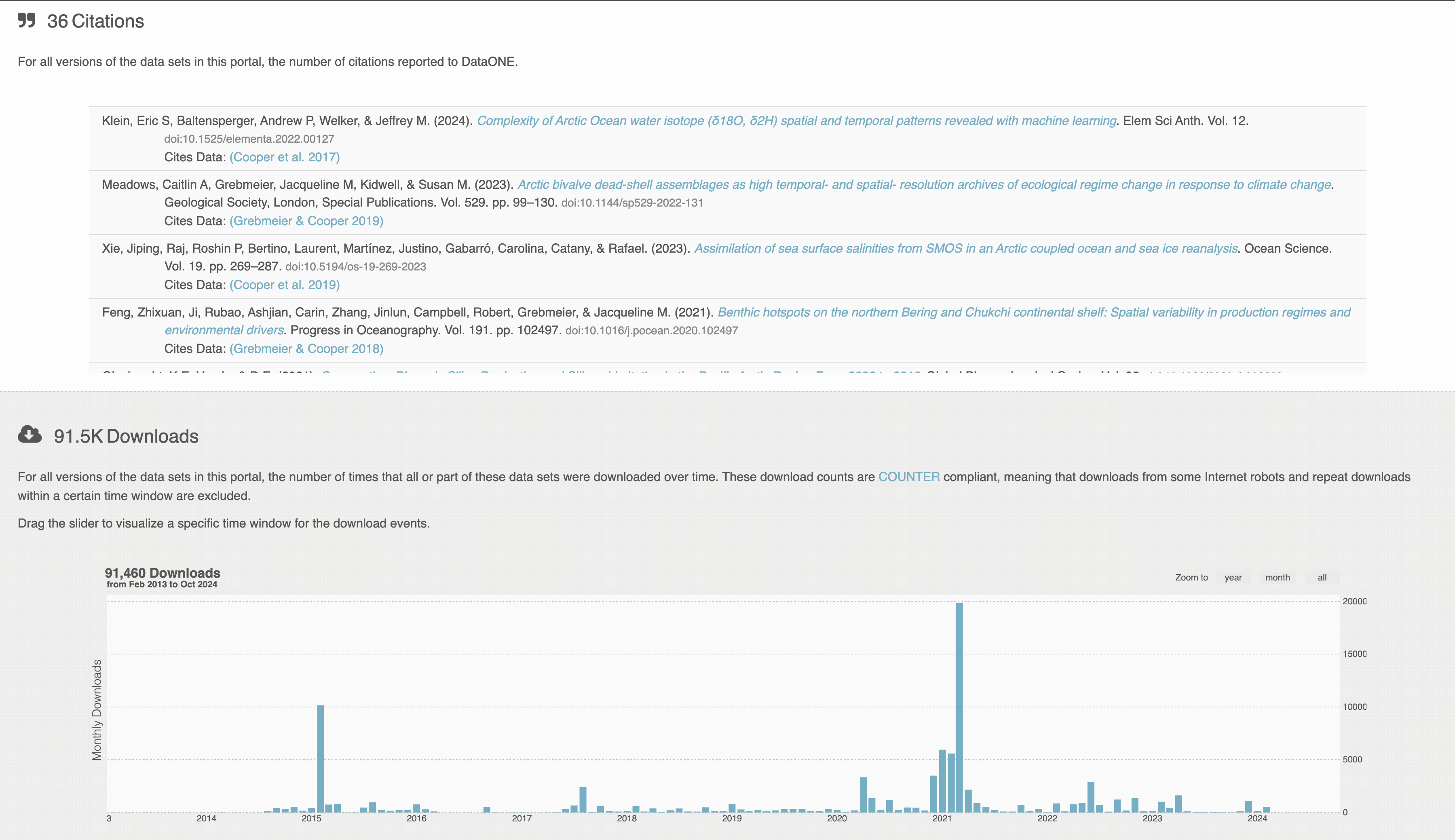Open cited dataset Cooper et al. 2019
The image size is (1455, 840).
[285, 285]
